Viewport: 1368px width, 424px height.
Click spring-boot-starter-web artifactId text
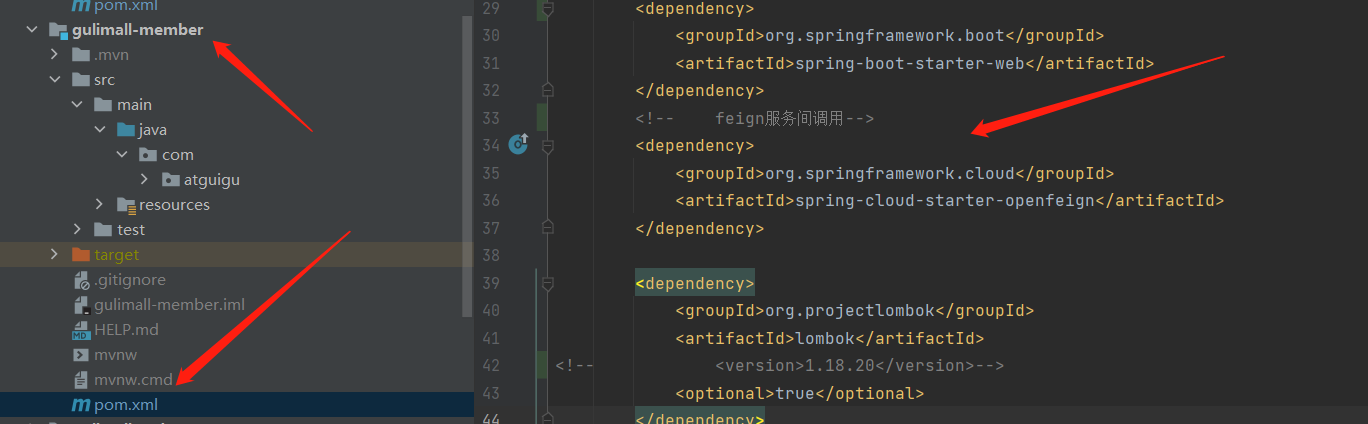(910, 63)
